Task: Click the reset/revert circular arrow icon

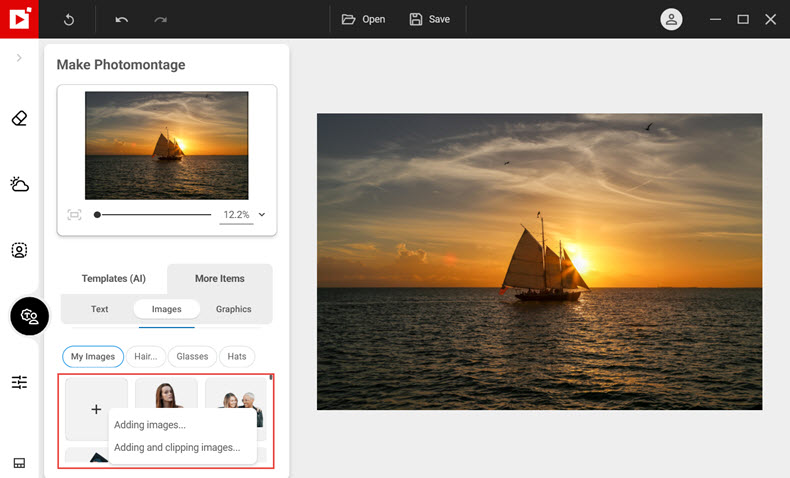Action: [69, 20]
